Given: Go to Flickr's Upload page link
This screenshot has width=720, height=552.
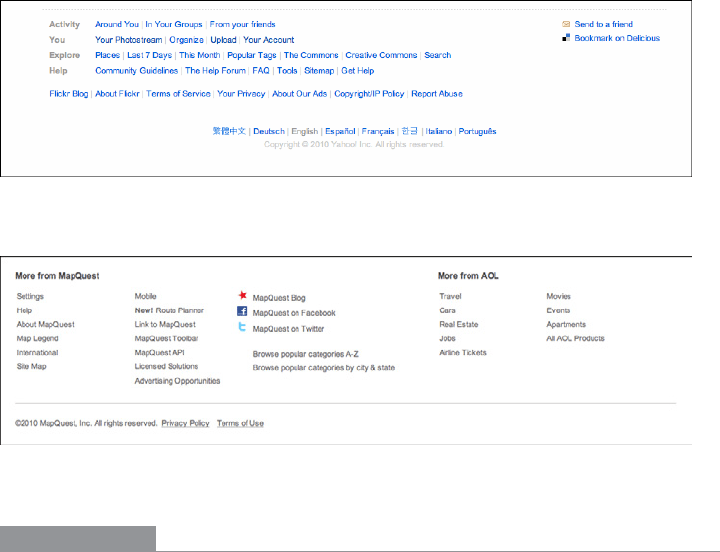Looking at the screenshot, I should point(223,40).
